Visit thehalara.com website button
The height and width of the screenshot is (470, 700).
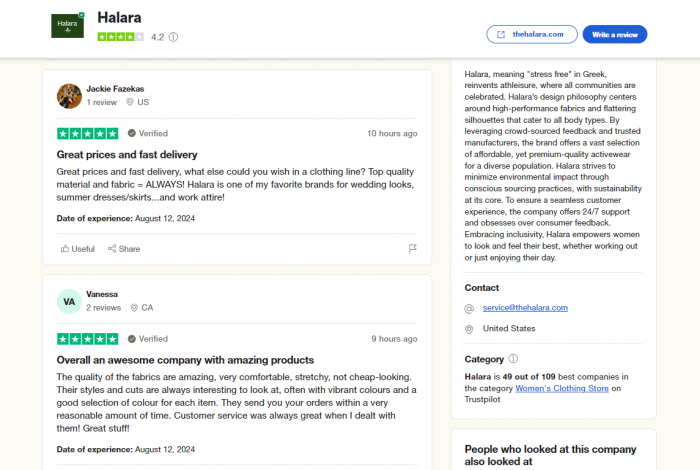(x=532, y=34)
